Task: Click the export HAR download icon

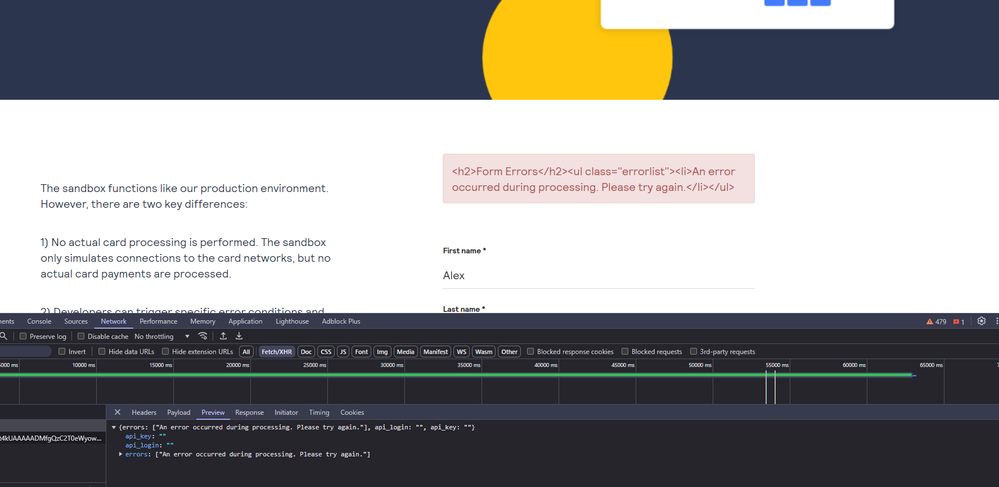Action: 239,336
